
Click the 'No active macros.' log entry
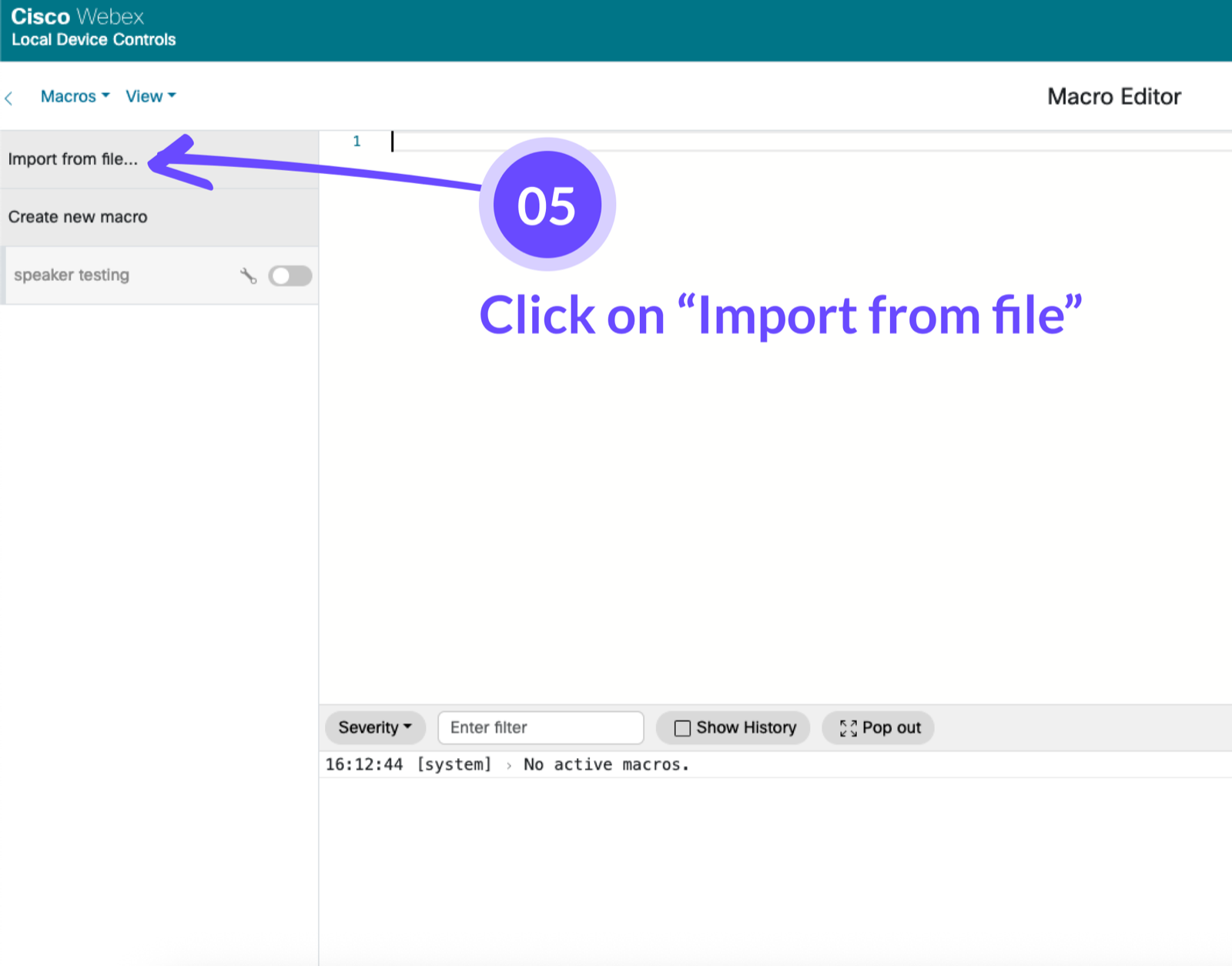[606, 764]
